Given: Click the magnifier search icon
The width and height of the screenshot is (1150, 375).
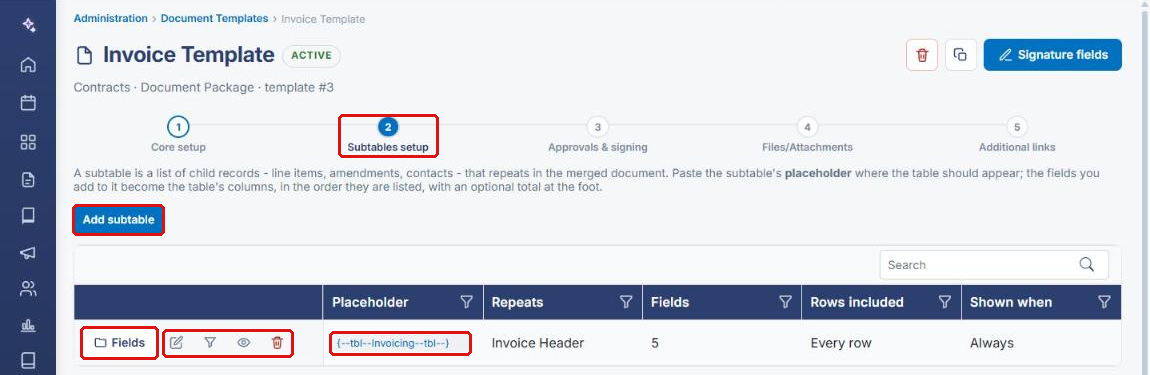Looking at the screenshot, I should 1087,265.
